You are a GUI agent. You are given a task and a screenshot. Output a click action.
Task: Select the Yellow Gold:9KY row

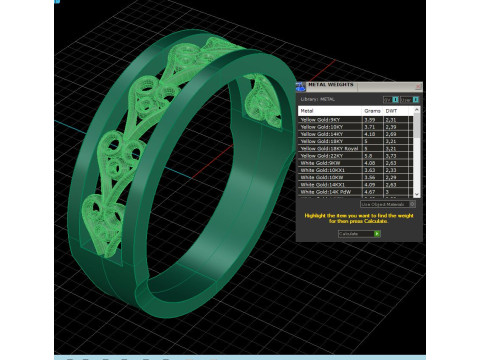(x=356, y=120)
